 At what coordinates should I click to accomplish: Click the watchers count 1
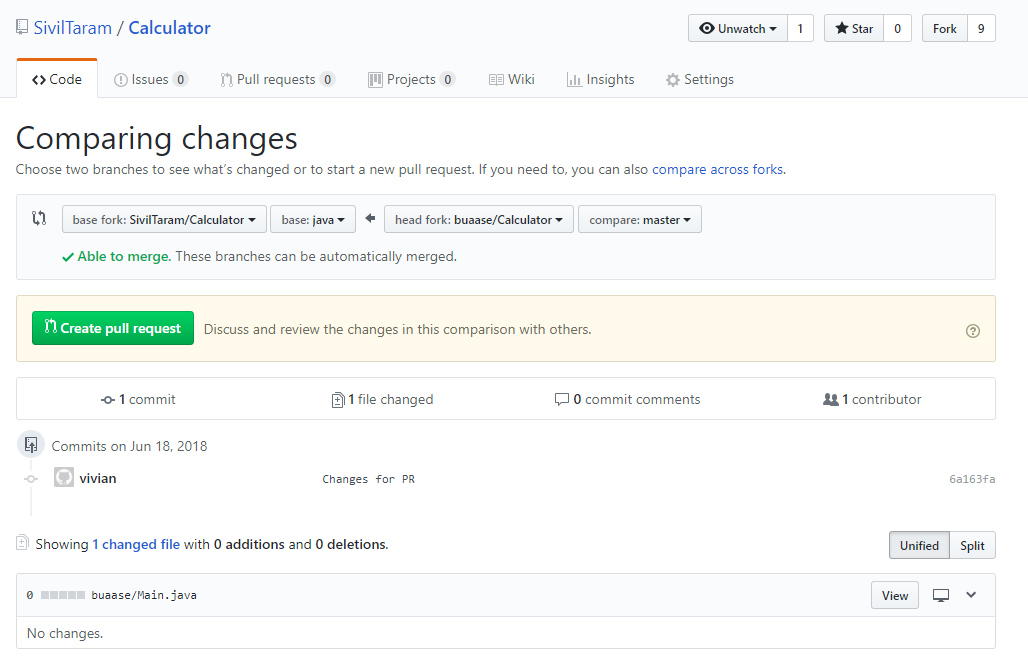pyautogui.click(x=800, y=28)
